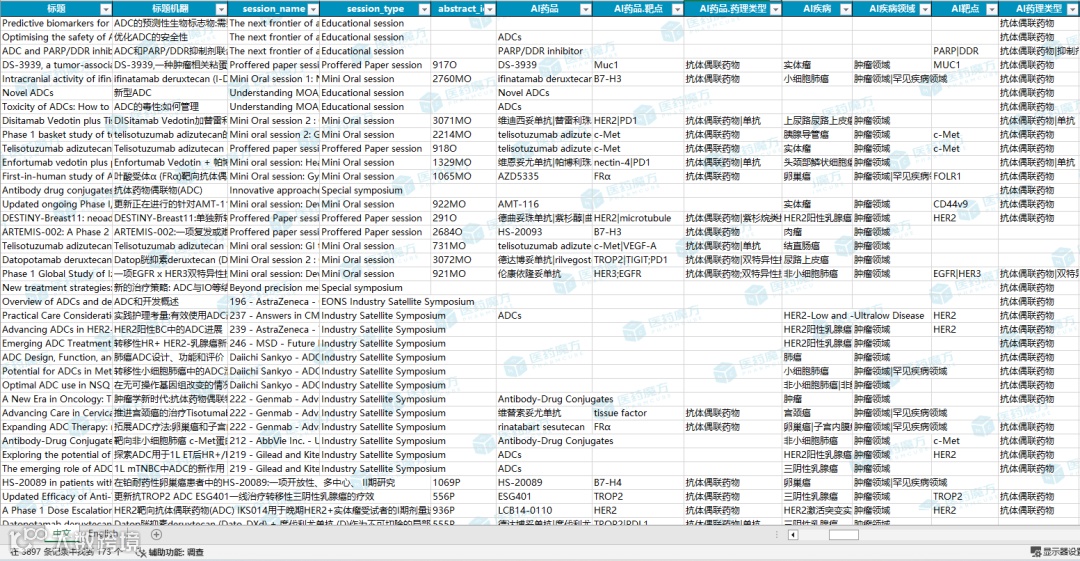The image size is (1080, 561).
Task: Select the 'Novel ADCs' title cell
Action: pos(56,93)
